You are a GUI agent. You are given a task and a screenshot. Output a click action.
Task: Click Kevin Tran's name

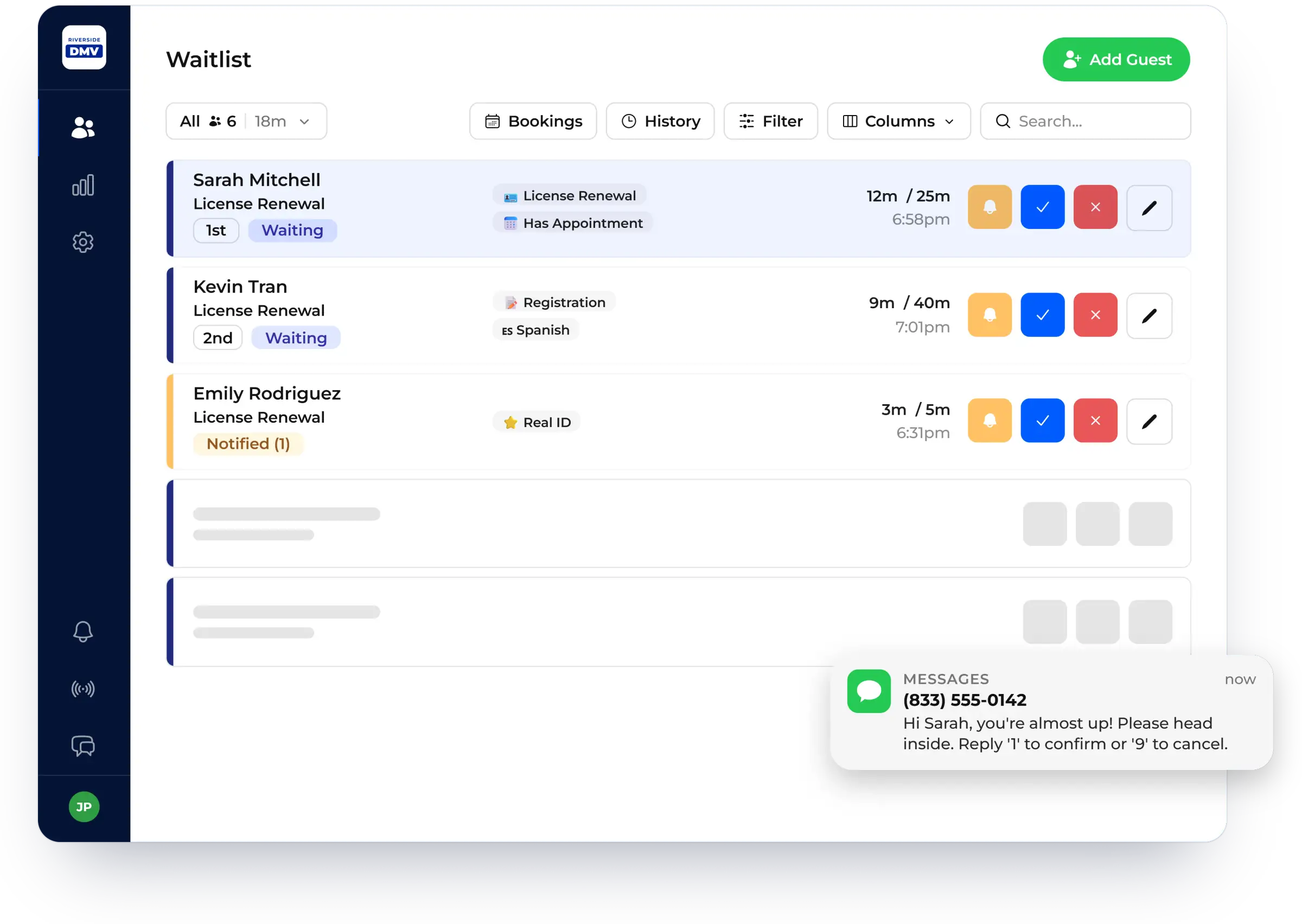click(x=240, y=287)
